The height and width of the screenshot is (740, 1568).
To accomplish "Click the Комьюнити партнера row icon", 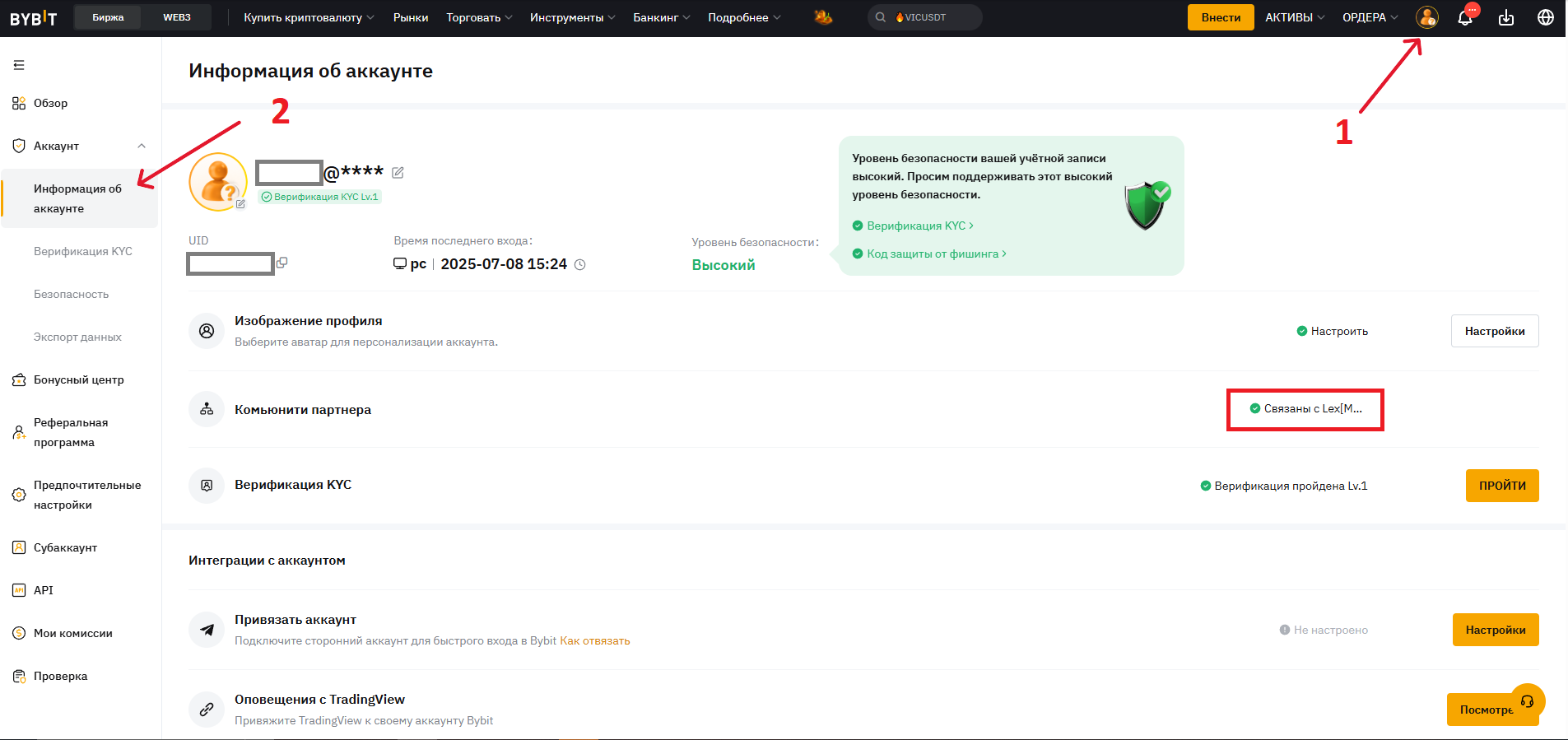I will click(207, 409).
